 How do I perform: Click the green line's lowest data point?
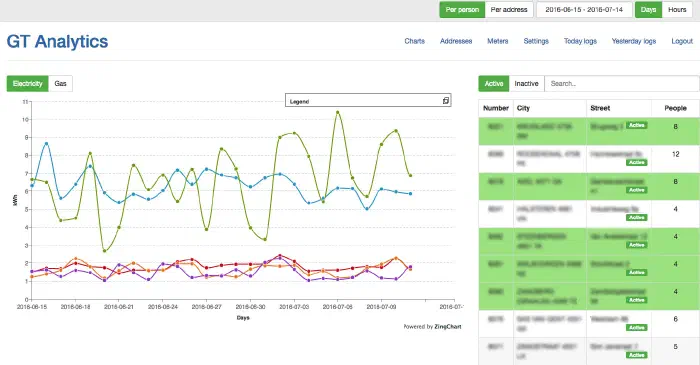coord(104,251)
